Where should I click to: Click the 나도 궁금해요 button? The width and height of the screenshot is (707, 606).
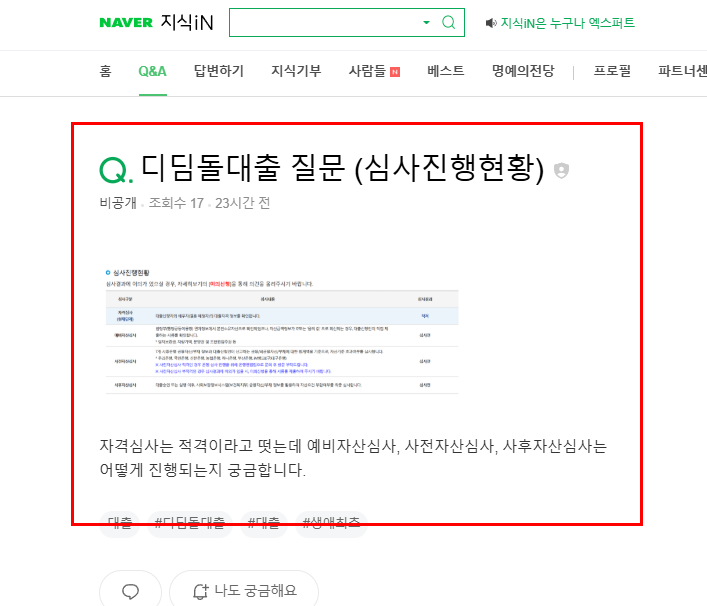[244, 591]
